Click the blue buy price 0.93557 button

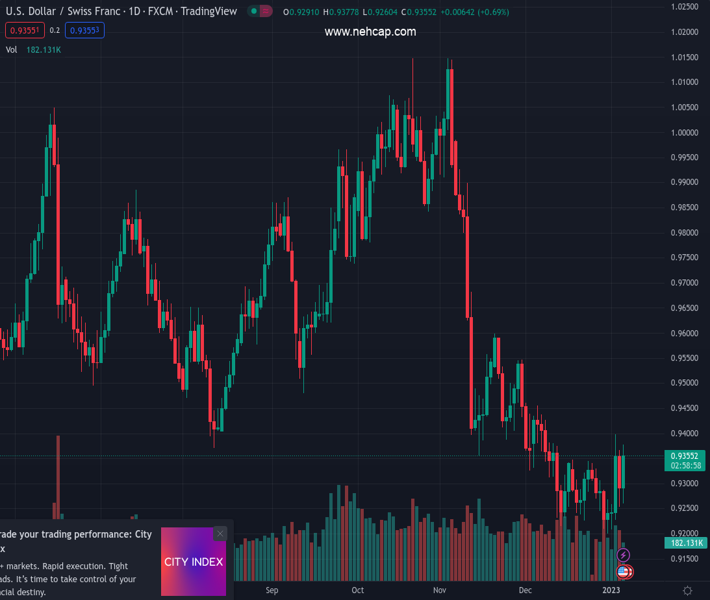[86, 31]
